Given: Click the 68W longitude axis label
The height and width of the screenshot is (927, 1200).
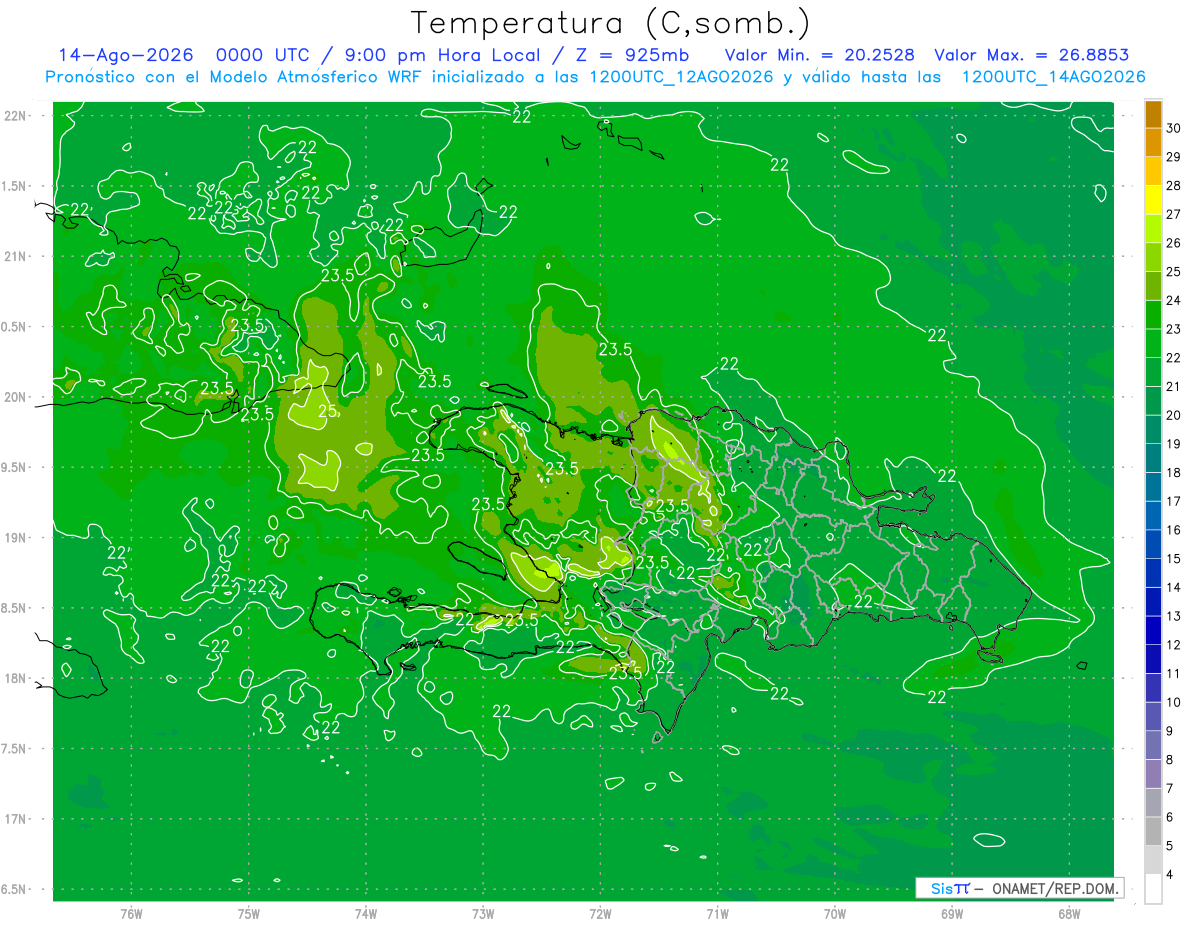Looking at the screenshot, I should click(x=1069, y=914).
